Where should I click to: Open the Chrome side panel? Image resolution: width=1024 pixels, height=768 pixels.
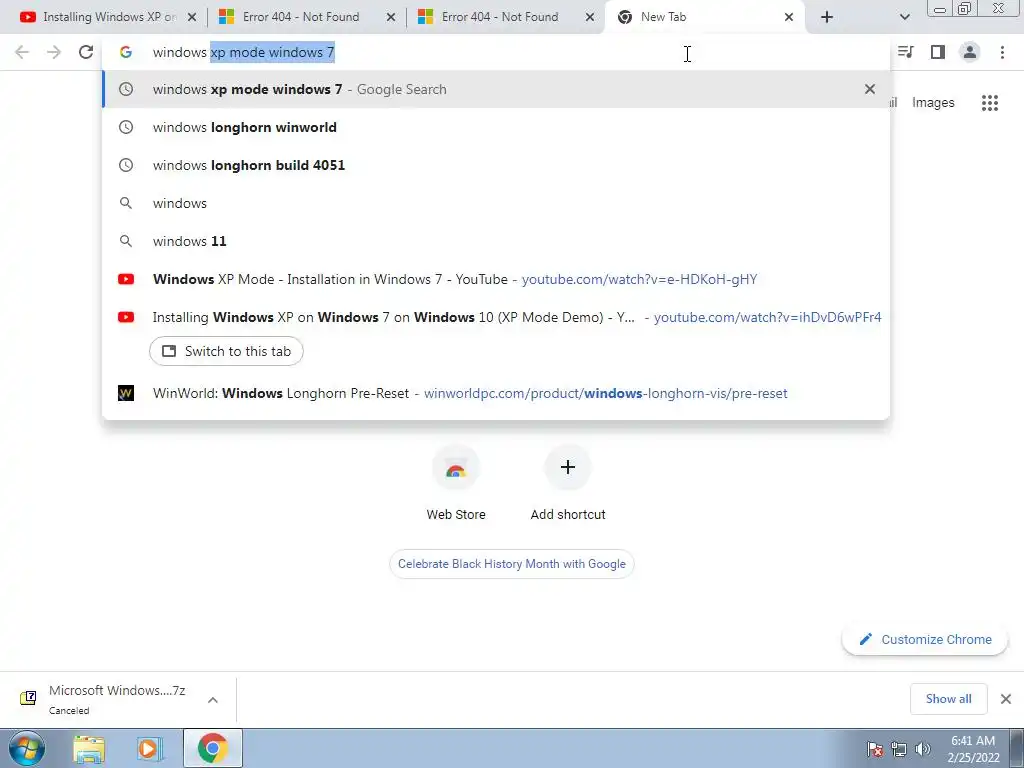[x=938, y=52]
